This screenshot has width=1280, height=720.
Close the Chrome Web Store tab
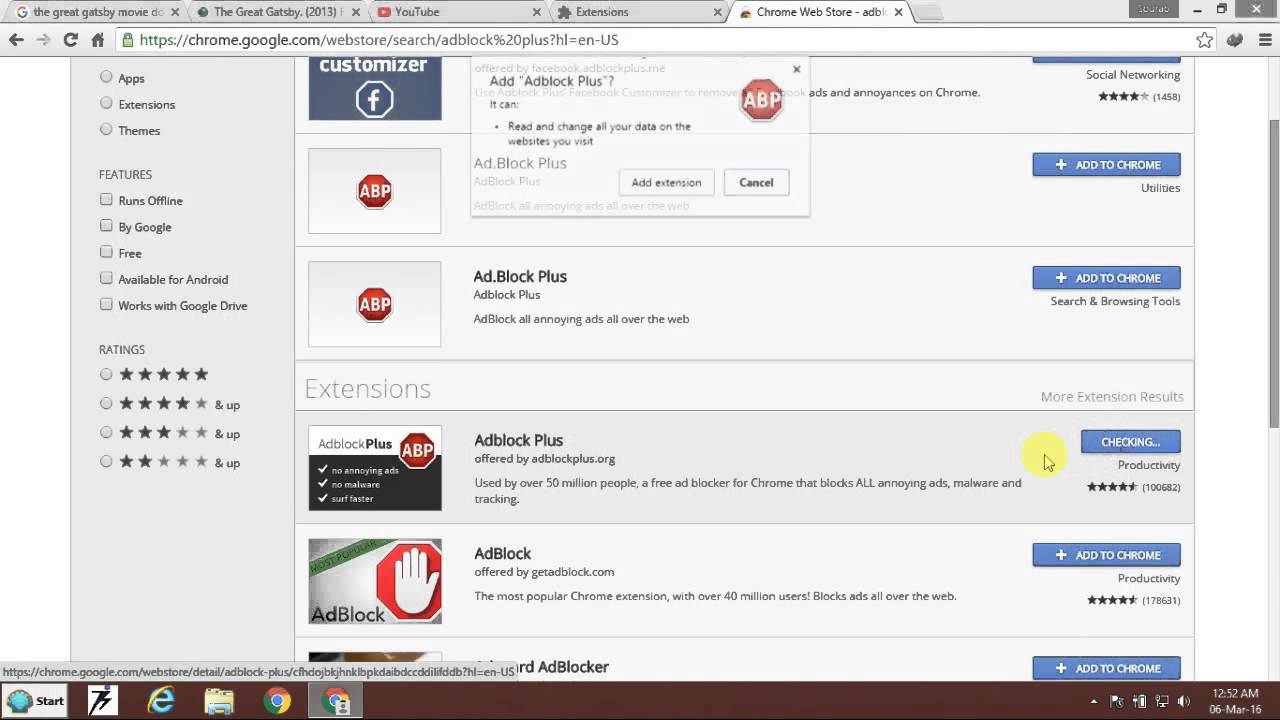[898, 12]
